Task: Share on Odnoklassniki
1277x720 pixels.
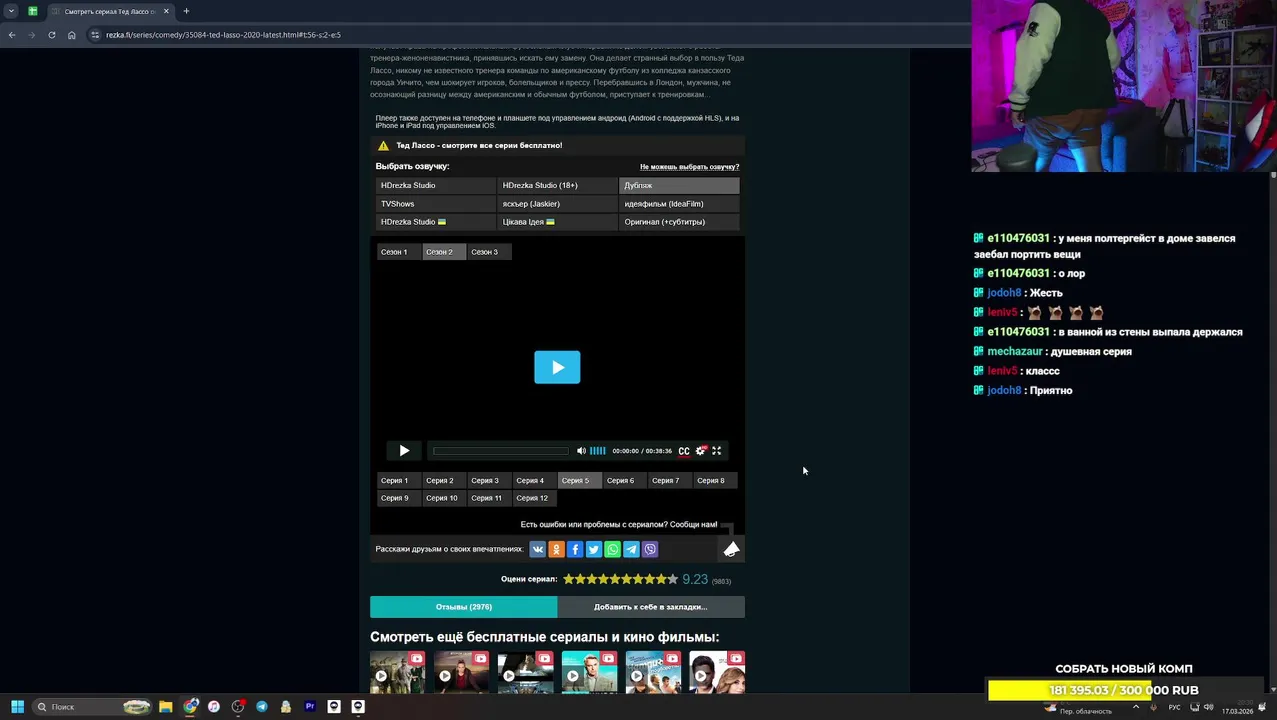Action: (x=556, y=549)
